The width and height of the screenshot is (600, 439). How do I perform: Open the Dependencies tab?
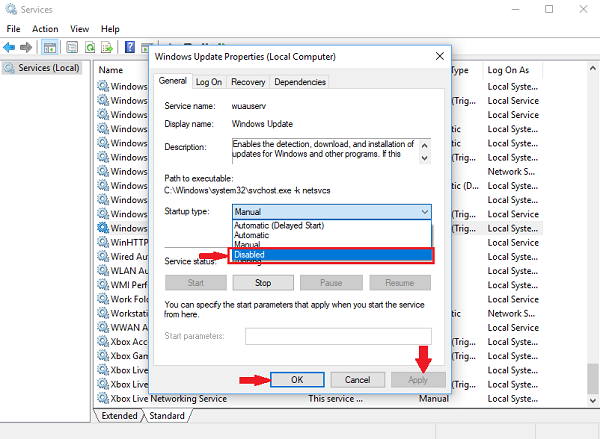(x=299, y=82)
